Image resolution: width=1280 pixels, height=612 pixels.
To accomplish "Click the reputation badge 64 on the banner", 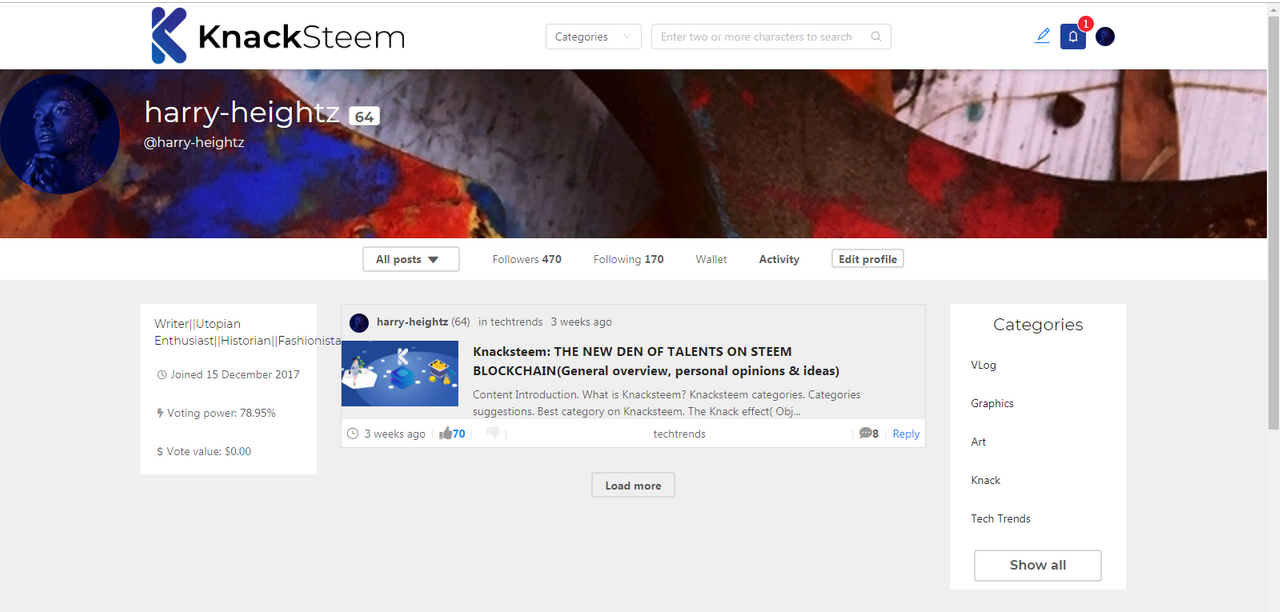I will (x=364, y=117).
